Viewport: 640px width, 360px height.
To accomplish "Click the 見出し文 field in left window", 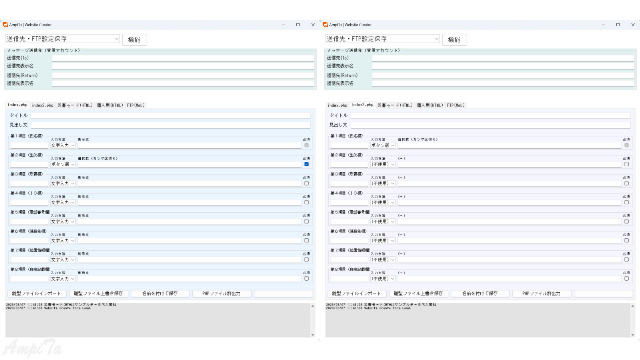I will 171,125.
